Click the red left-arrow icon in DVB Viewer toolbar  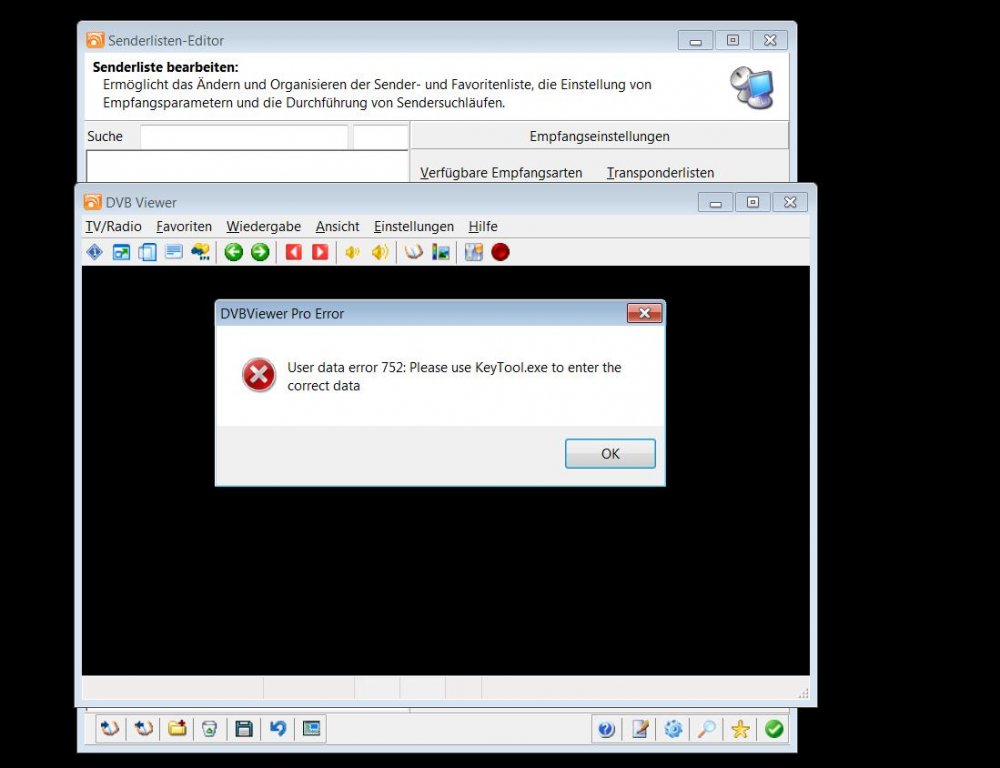293,252
